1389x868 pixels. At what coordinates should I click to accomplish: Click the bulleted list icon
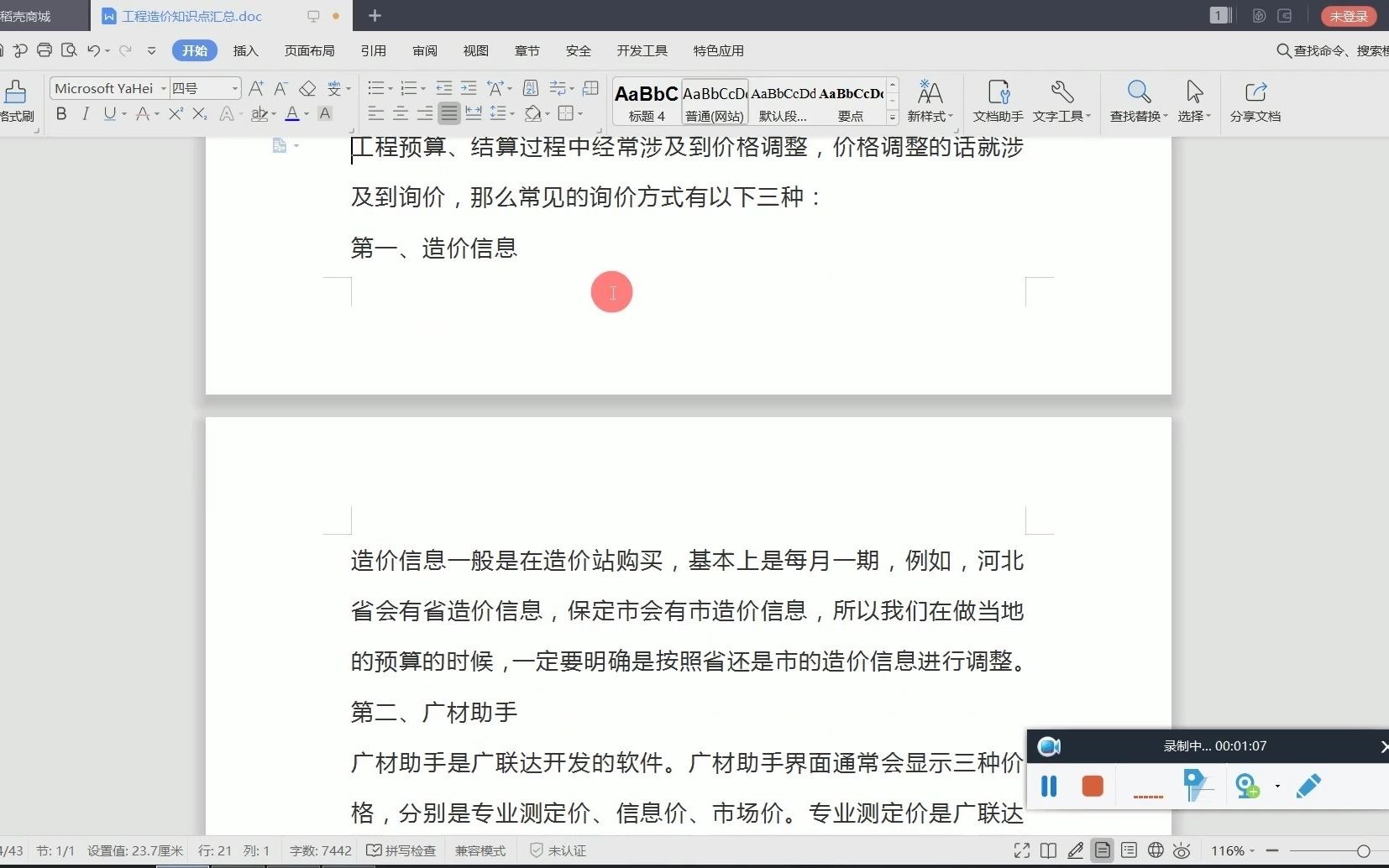(x=376, y=88)
